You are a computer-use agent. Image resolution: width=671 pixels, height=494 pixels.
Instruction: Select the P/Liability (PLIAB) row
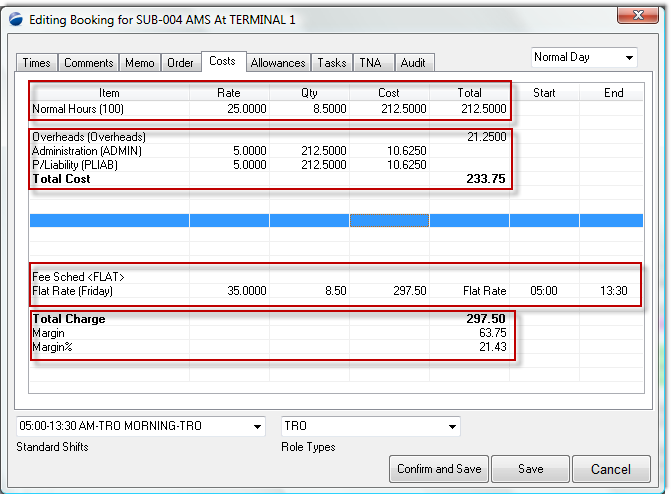pos(75,165)
